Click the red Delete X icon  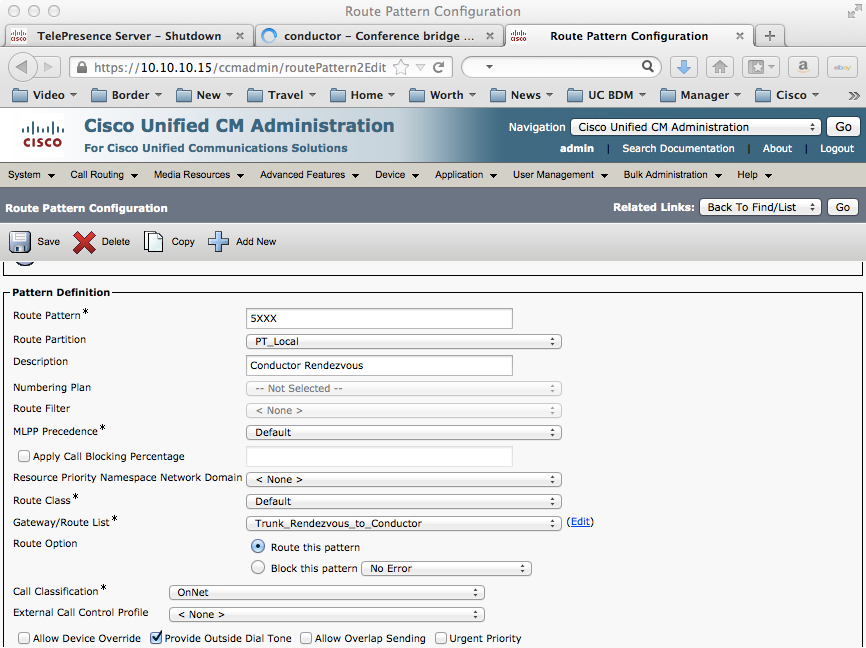click(84, 242)
